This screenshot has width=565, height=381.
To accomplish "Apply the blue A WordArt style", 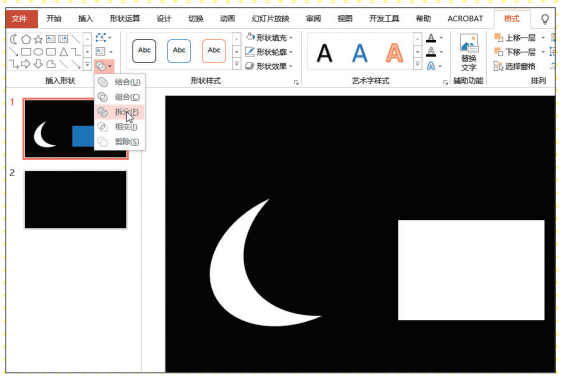I will click(x=359, y=53).
